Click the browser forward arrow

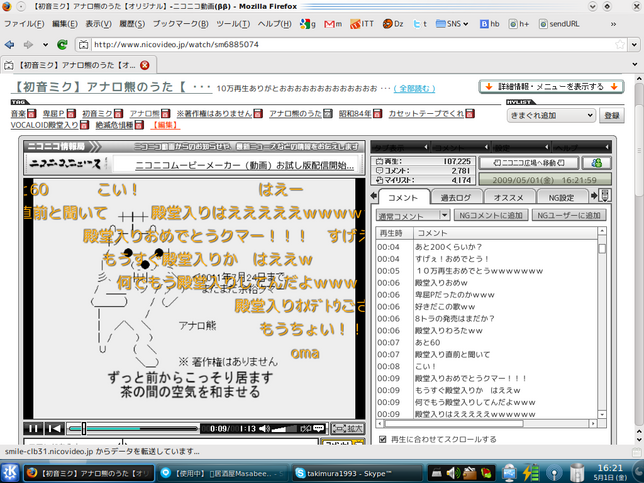click(x=28, y=44)
